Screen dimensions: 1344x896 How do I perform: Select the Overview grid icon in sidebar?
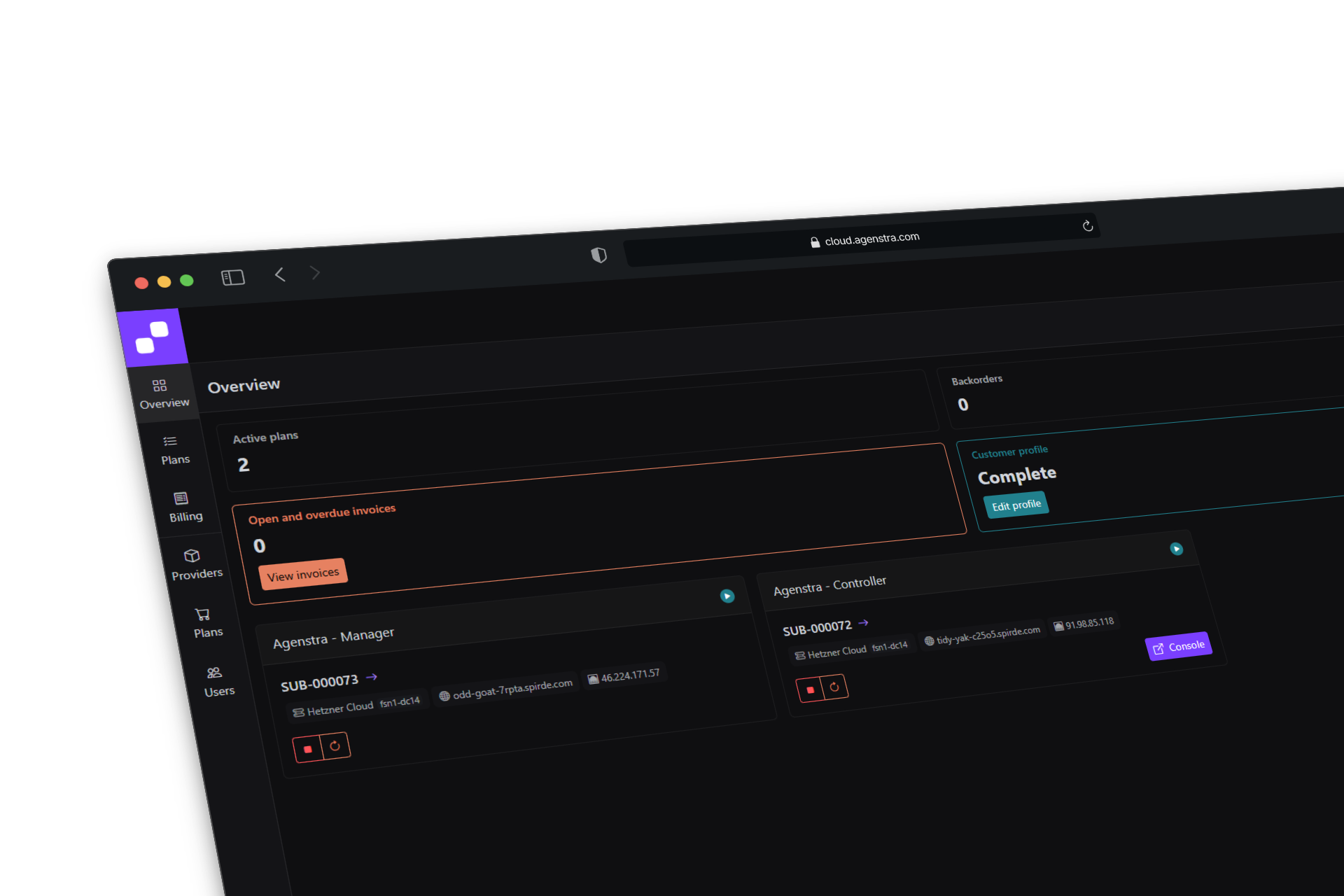click(159, 384)
